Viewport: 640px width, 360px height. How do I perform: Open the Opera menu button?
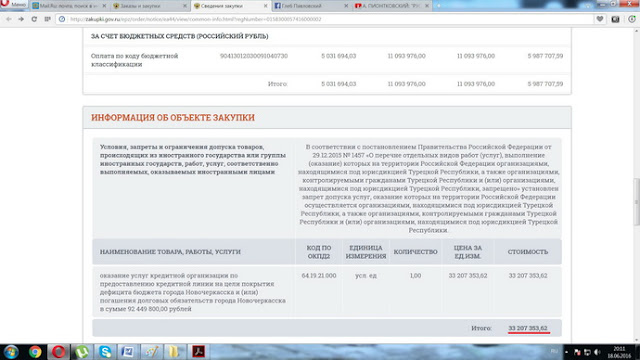click(13, 4)
